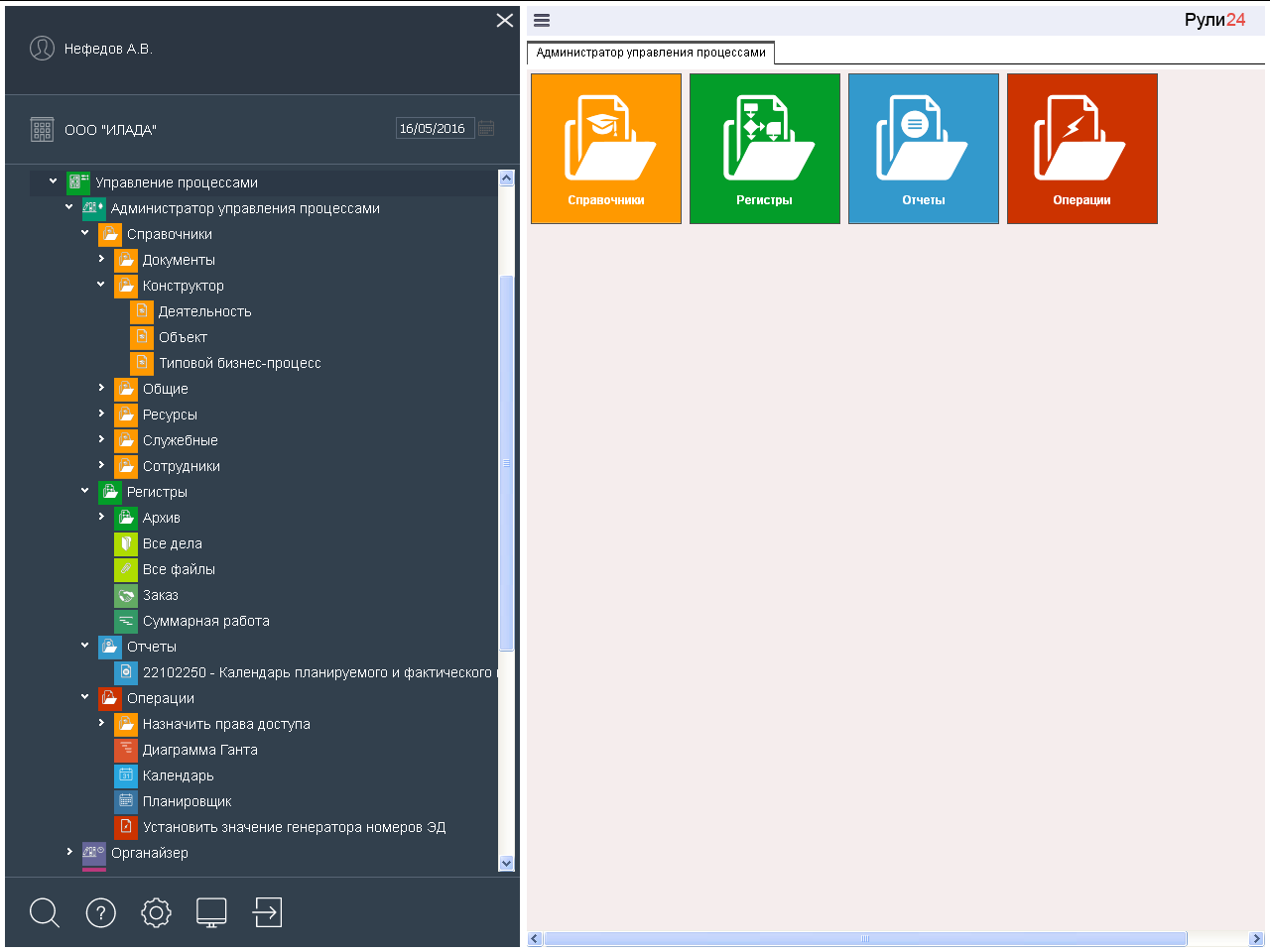Screen dimensions: 1270x952
Task: Expand the Сотрудники folder
Action: pyautogui.click(x=101, y=465)
